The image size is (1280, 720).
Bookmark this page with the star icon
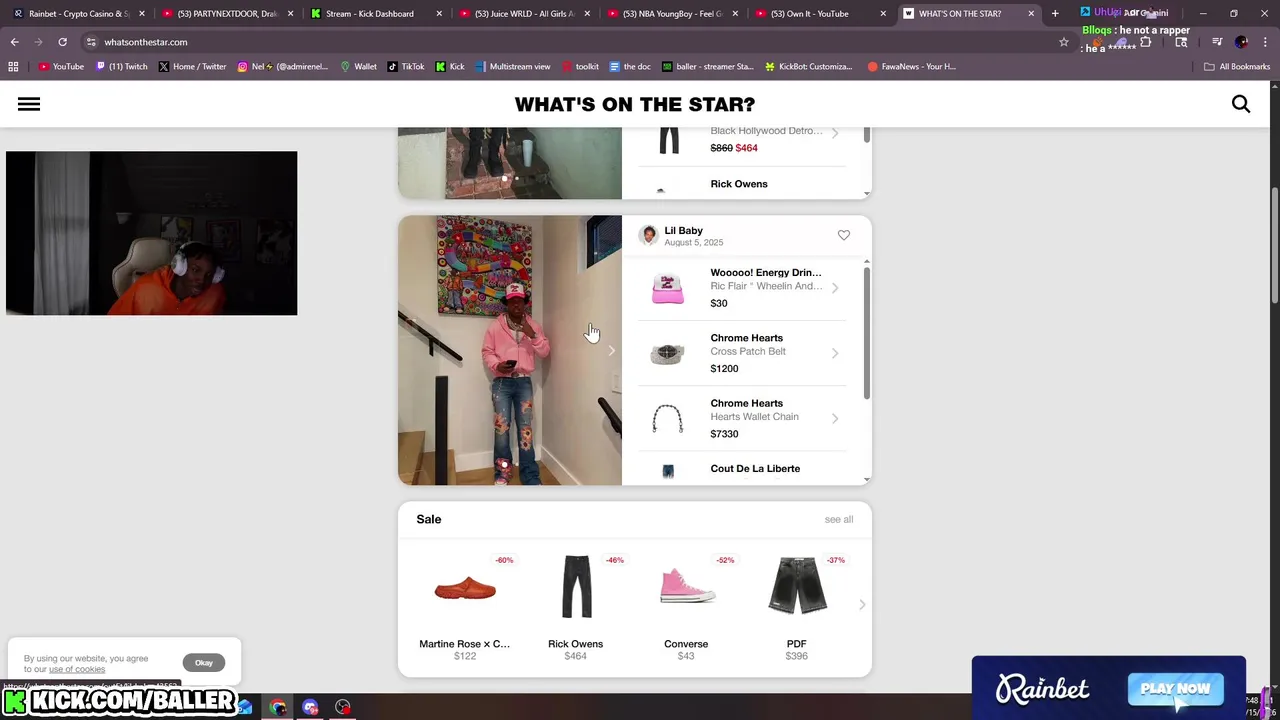(x=1064, y=42)
